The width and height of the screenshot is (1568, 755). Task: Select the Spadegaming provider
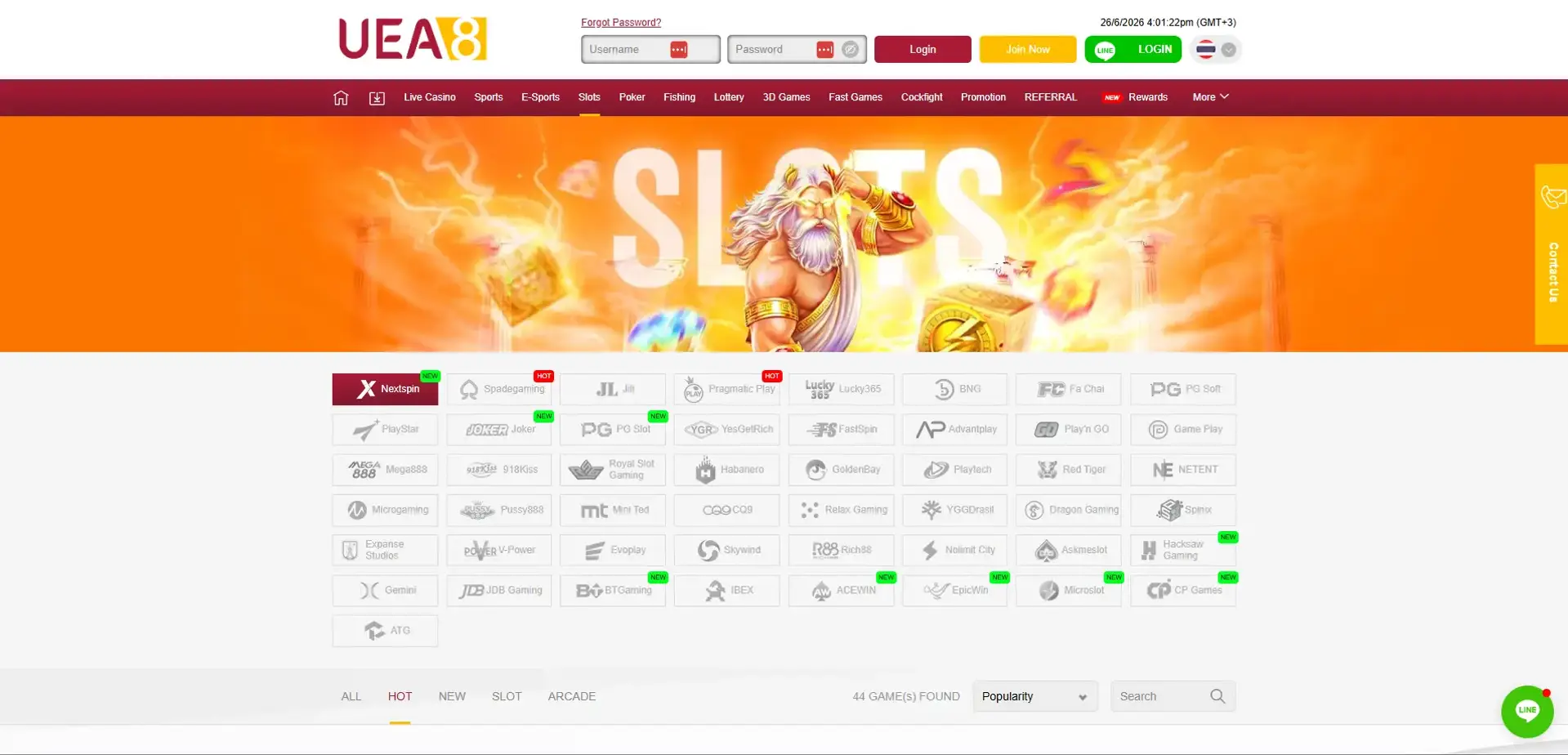coord(499,389)
